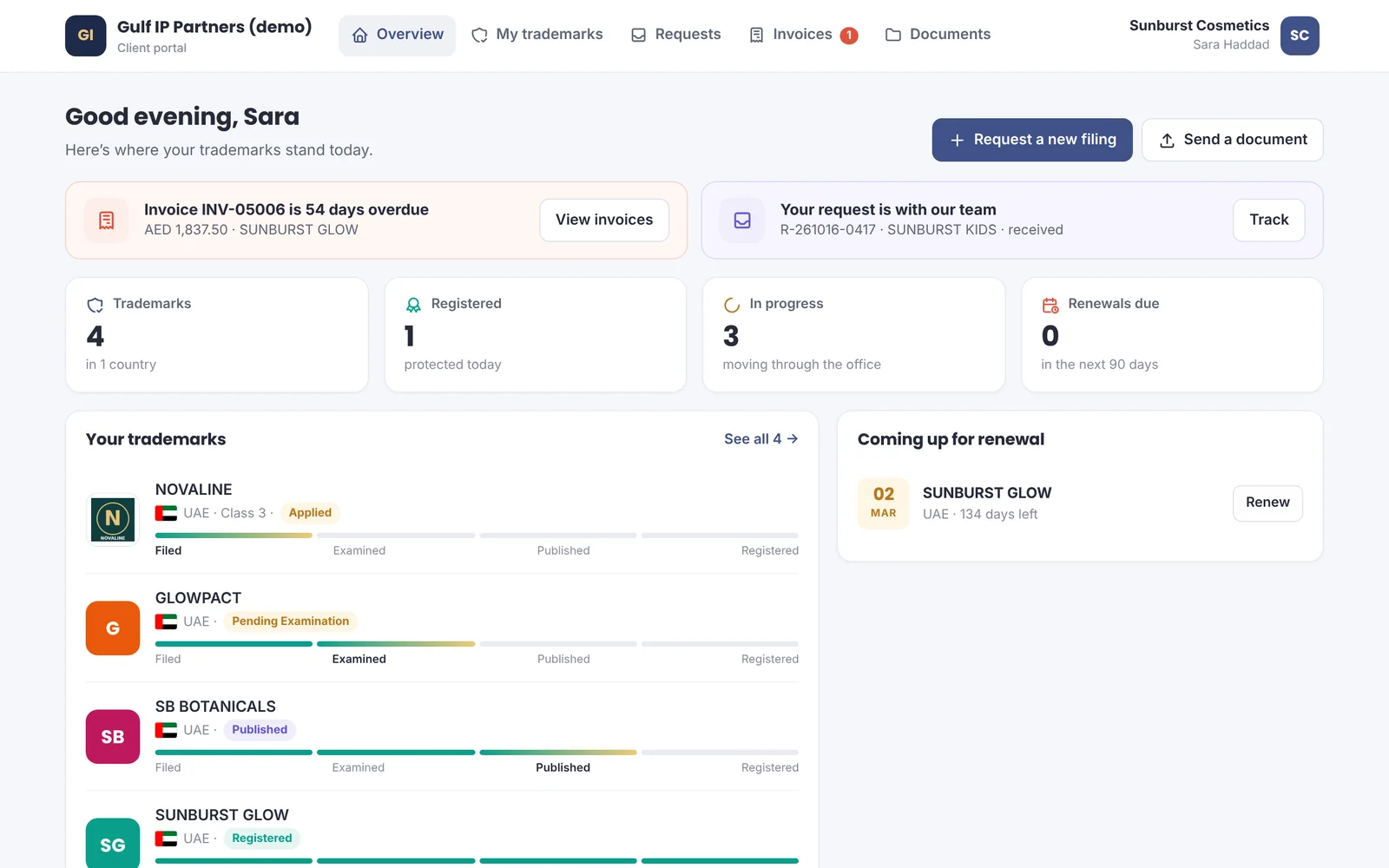The image size is (1389, 868).
Task: Click GLOWPACT Examined progress bar segment
Action: pyautogui.click(x=396, y=644)
